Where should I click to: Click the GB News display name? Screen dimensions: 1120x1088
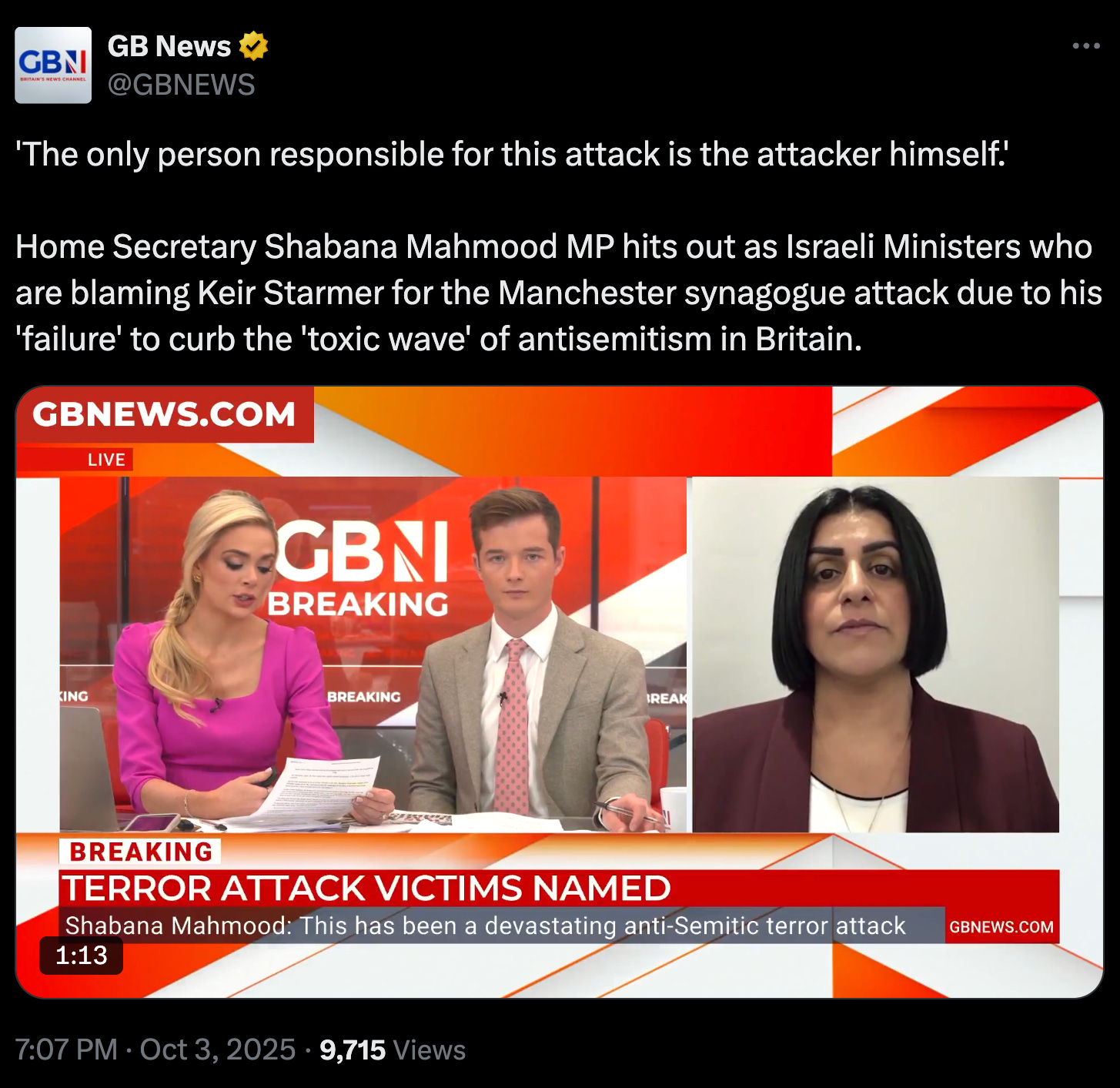(x=169, y=46)
